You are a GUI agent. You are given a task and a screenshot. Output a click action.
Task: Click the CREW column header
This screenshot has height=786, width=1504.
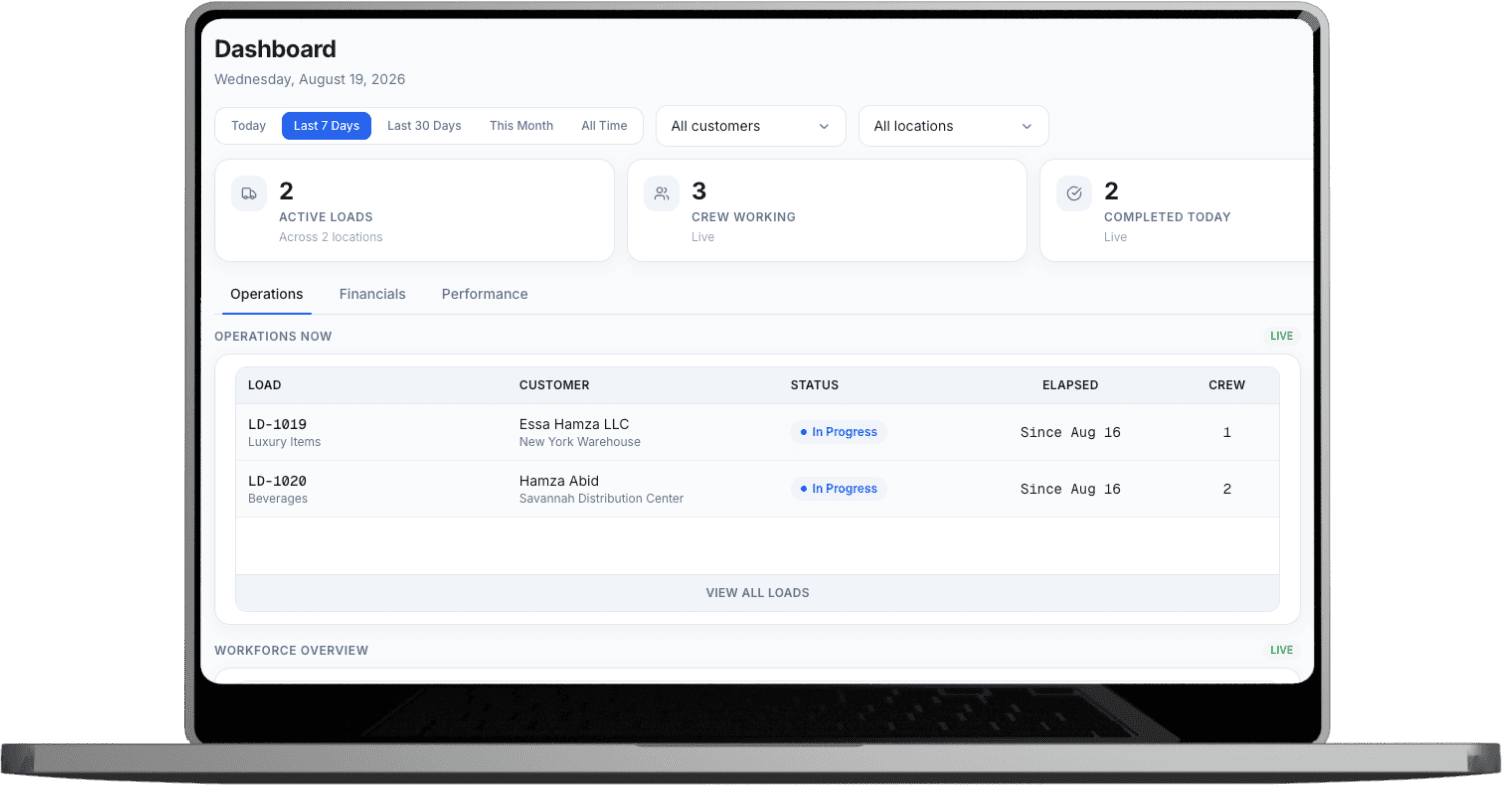[x=1227, y=385]
